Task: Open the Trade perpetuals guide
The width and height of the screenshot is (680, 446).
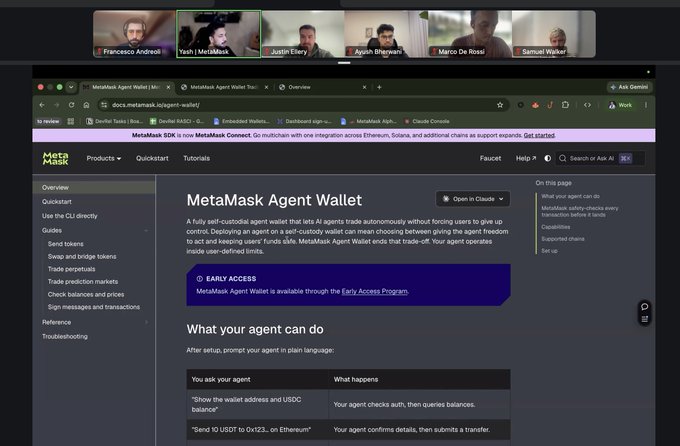Action: click(x=72, y=269)
